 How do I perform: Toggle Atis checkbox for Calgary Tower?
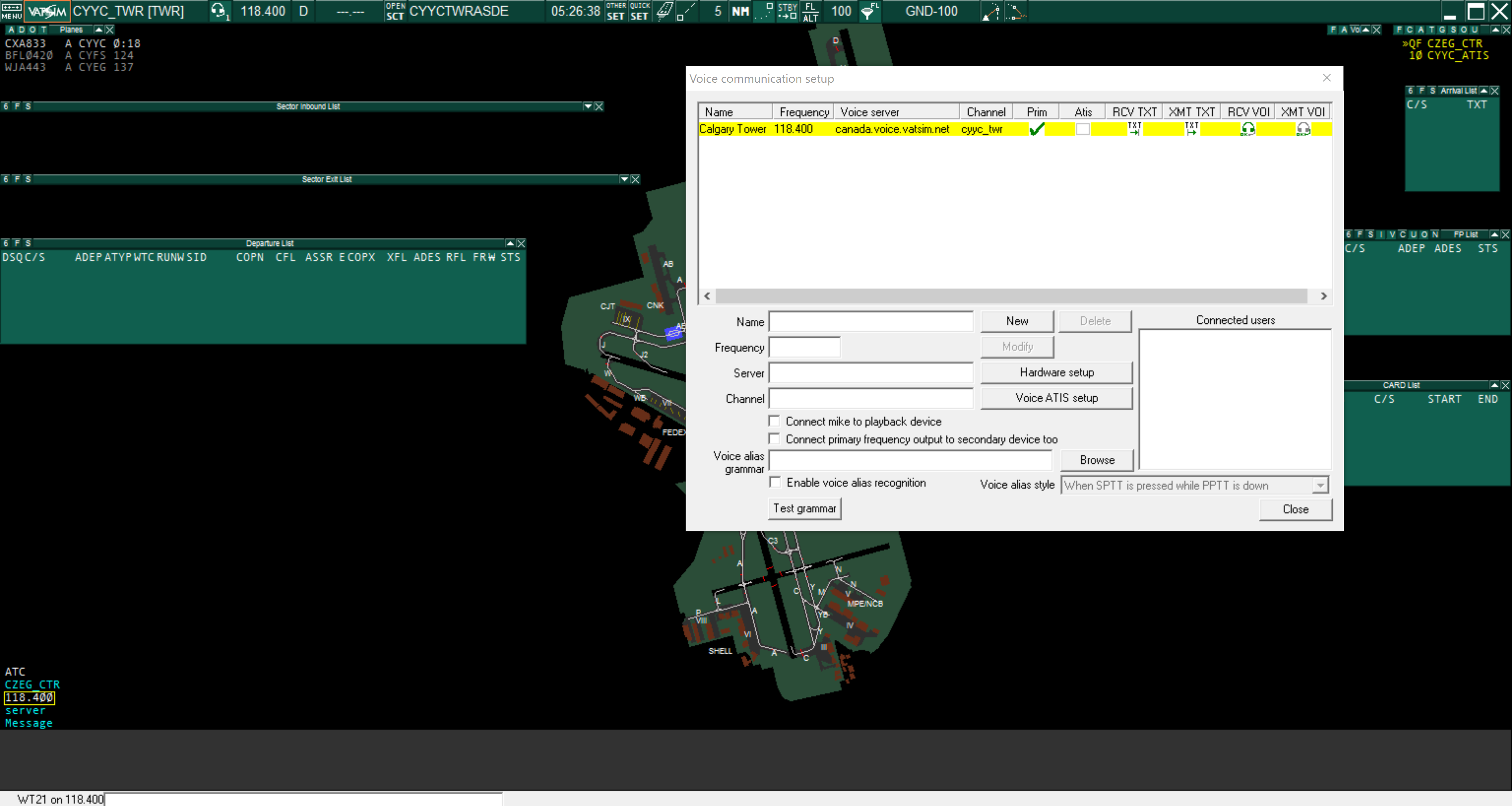[1083, 129]
